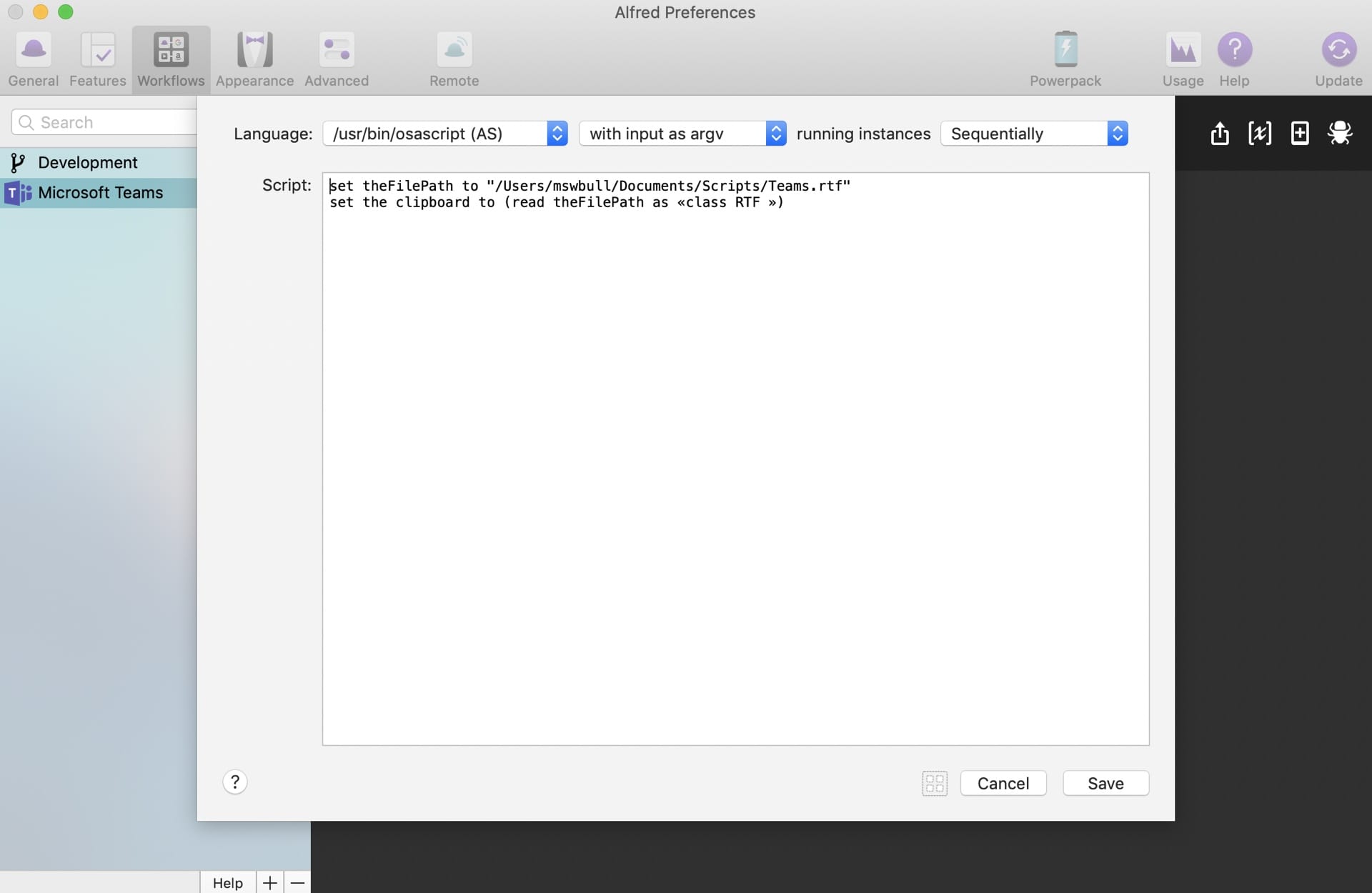Select the Appearance tab

click(254, 56)
